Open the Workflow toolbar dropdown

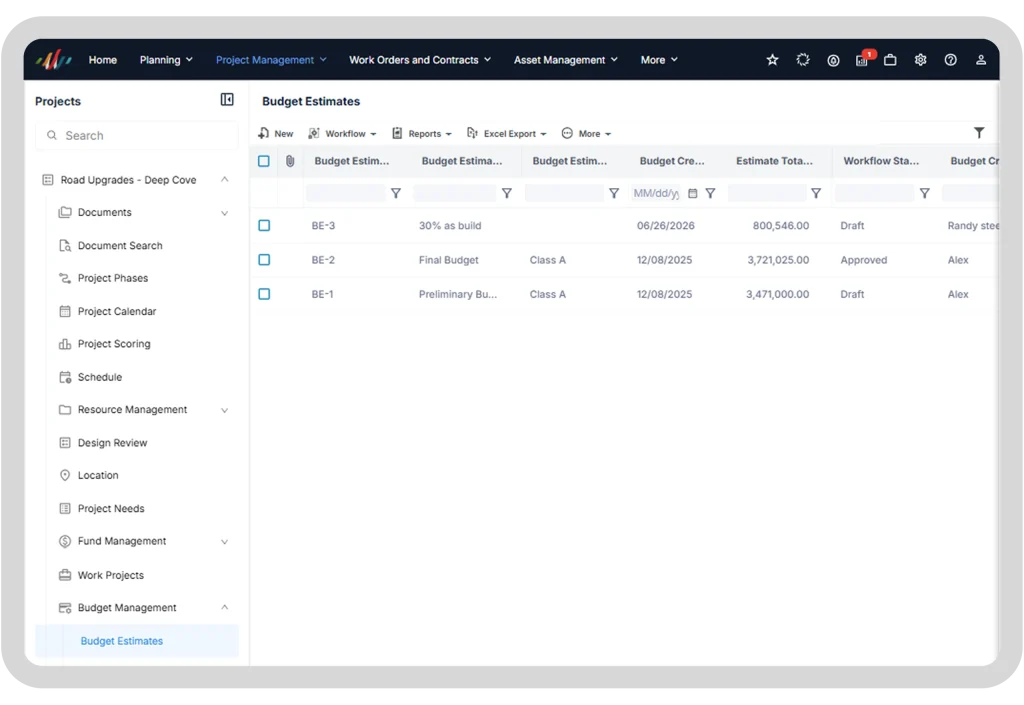[x=342, y=133]
